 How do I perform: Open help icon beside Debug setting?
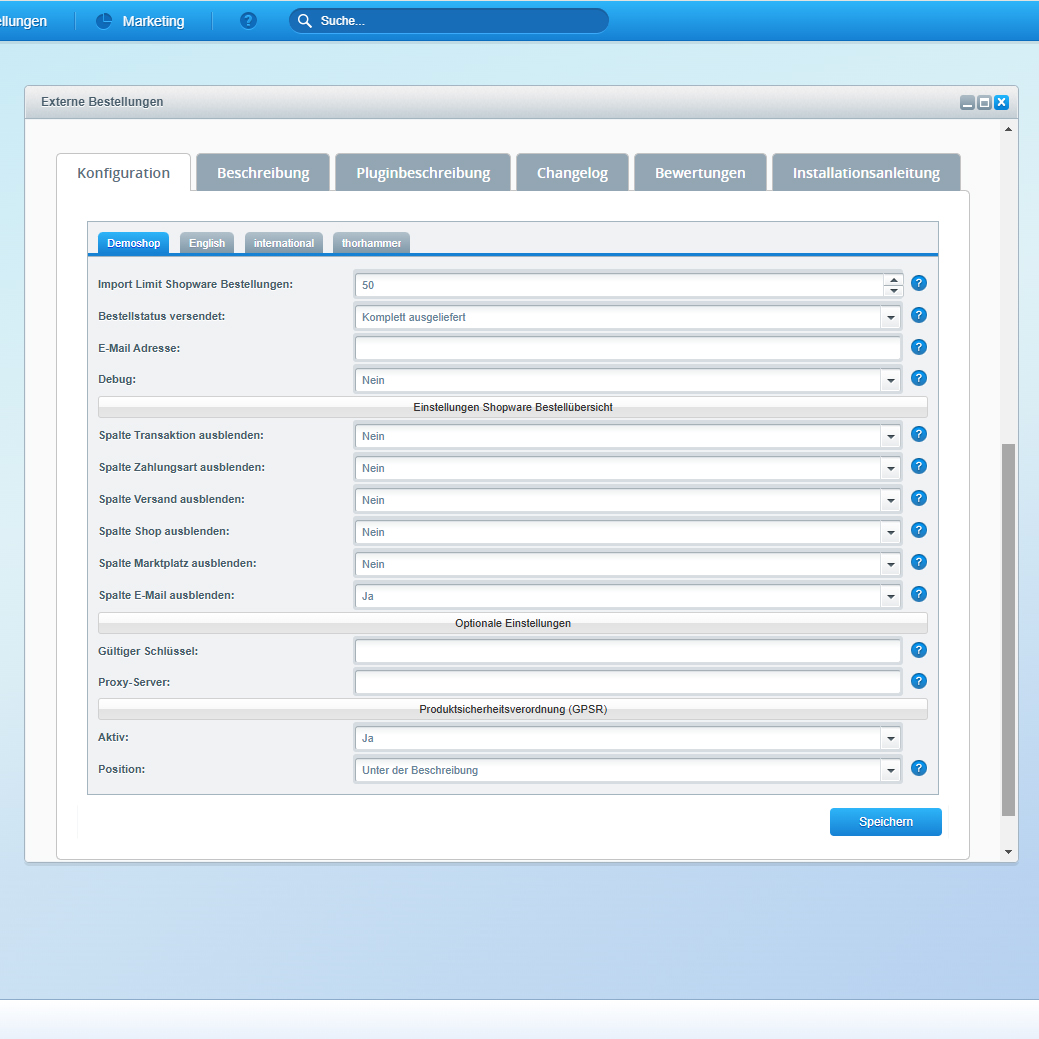coord(919,378)
